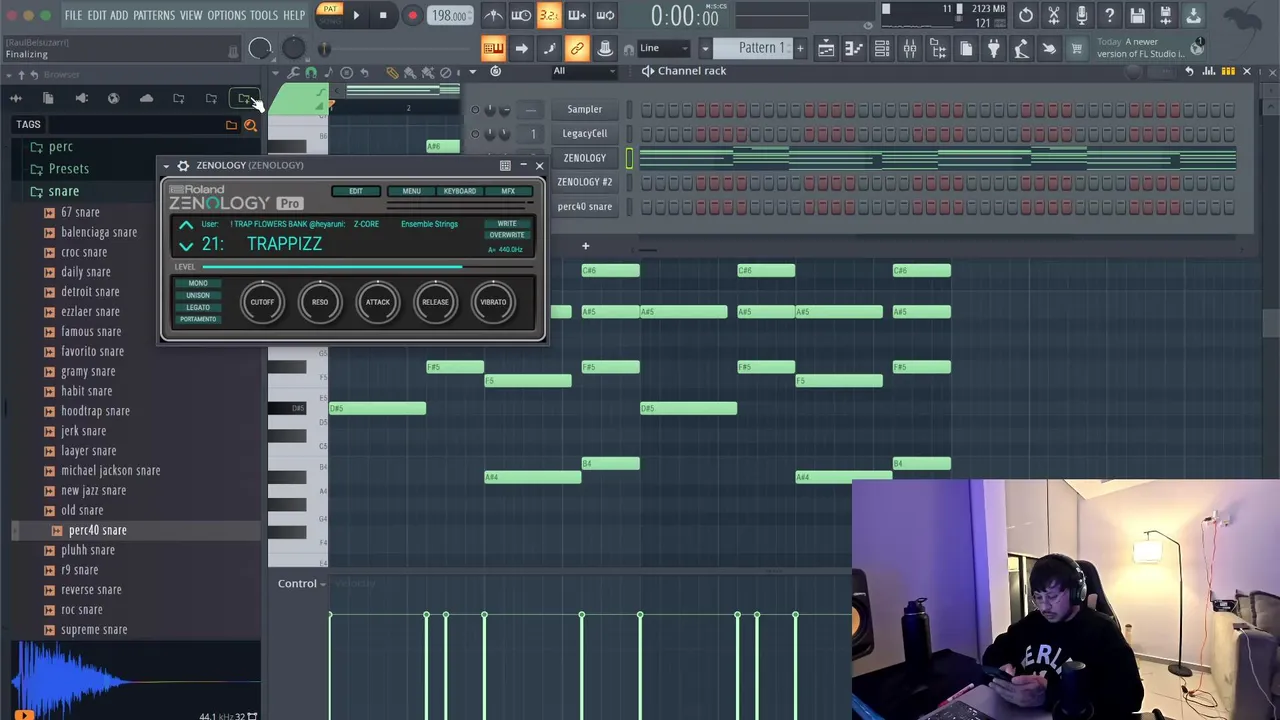Select the ZENOLOGY #2 channel button
Viewport: 1280px width, 720px height.
584,182
